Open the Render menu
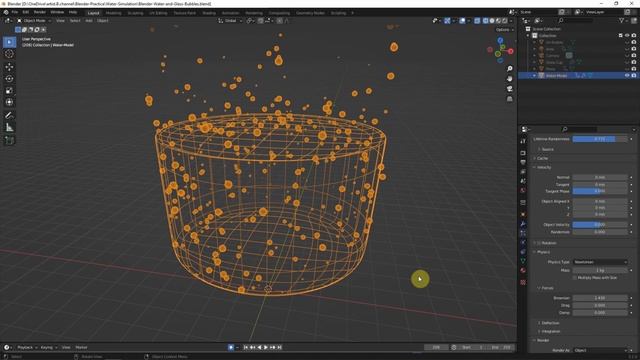Image resolution: width=640 pixels, height=360 pixels. 40,12
